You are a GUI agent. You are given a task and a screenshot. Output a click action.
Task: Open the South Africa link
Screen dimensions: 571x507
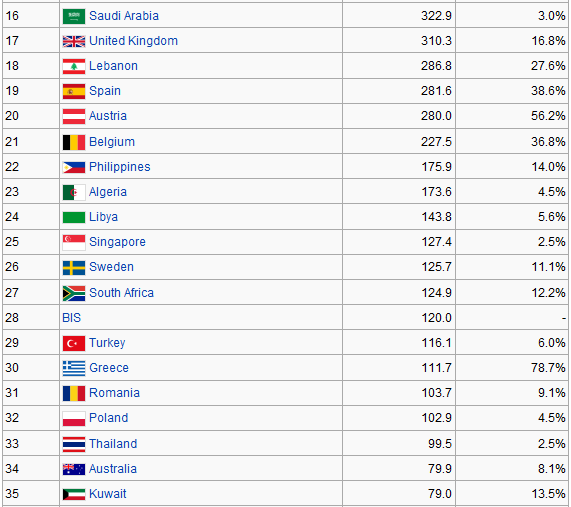(x=121, y=293)
